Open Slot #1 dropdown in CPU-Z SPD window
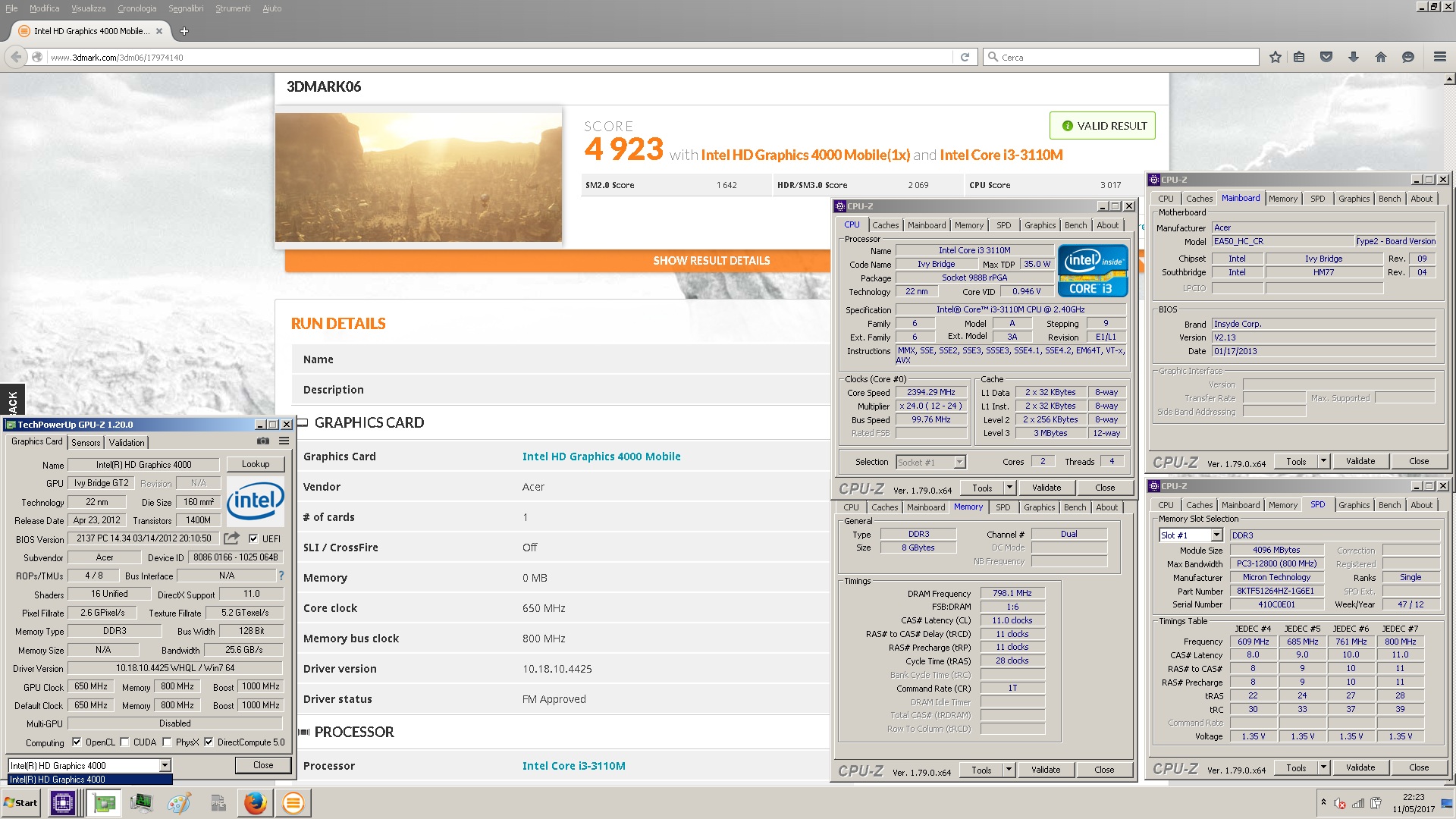Screen dimensions: 1456x819 (1216, 535)
